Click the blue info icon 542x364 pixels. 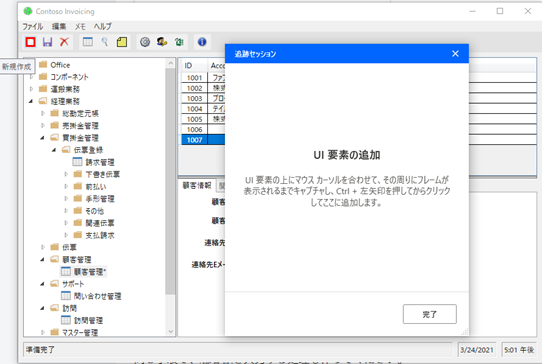click(x=202, y=42)
